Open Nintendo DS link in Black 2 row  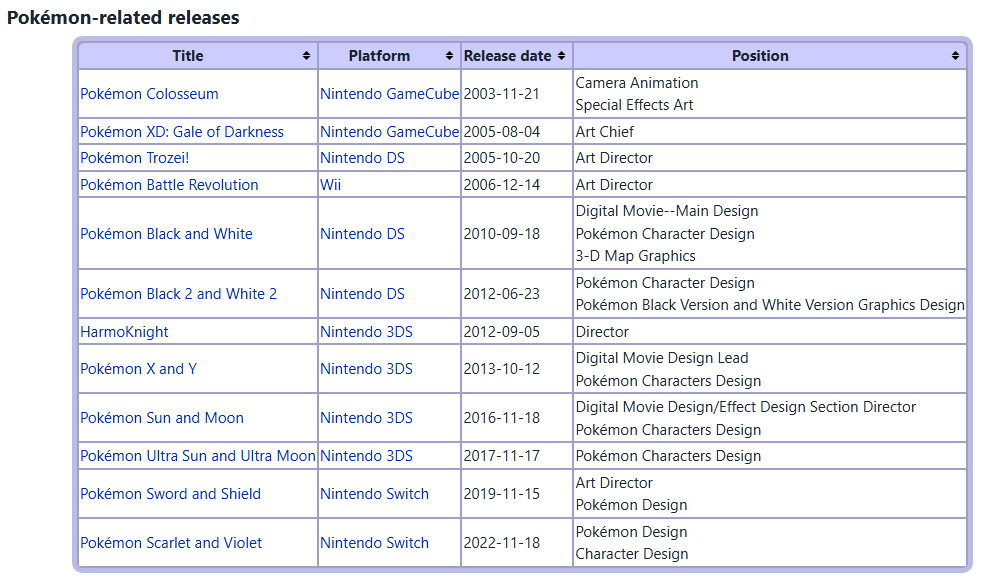pyautogui.click(x=363, y=294)
